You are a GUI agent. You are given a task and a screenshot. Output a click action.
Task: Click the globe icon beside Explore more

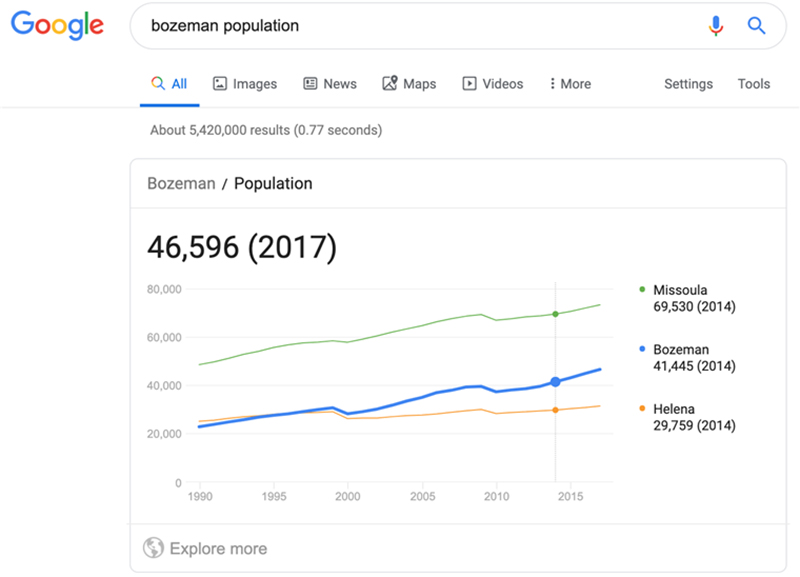coord(153,548)
